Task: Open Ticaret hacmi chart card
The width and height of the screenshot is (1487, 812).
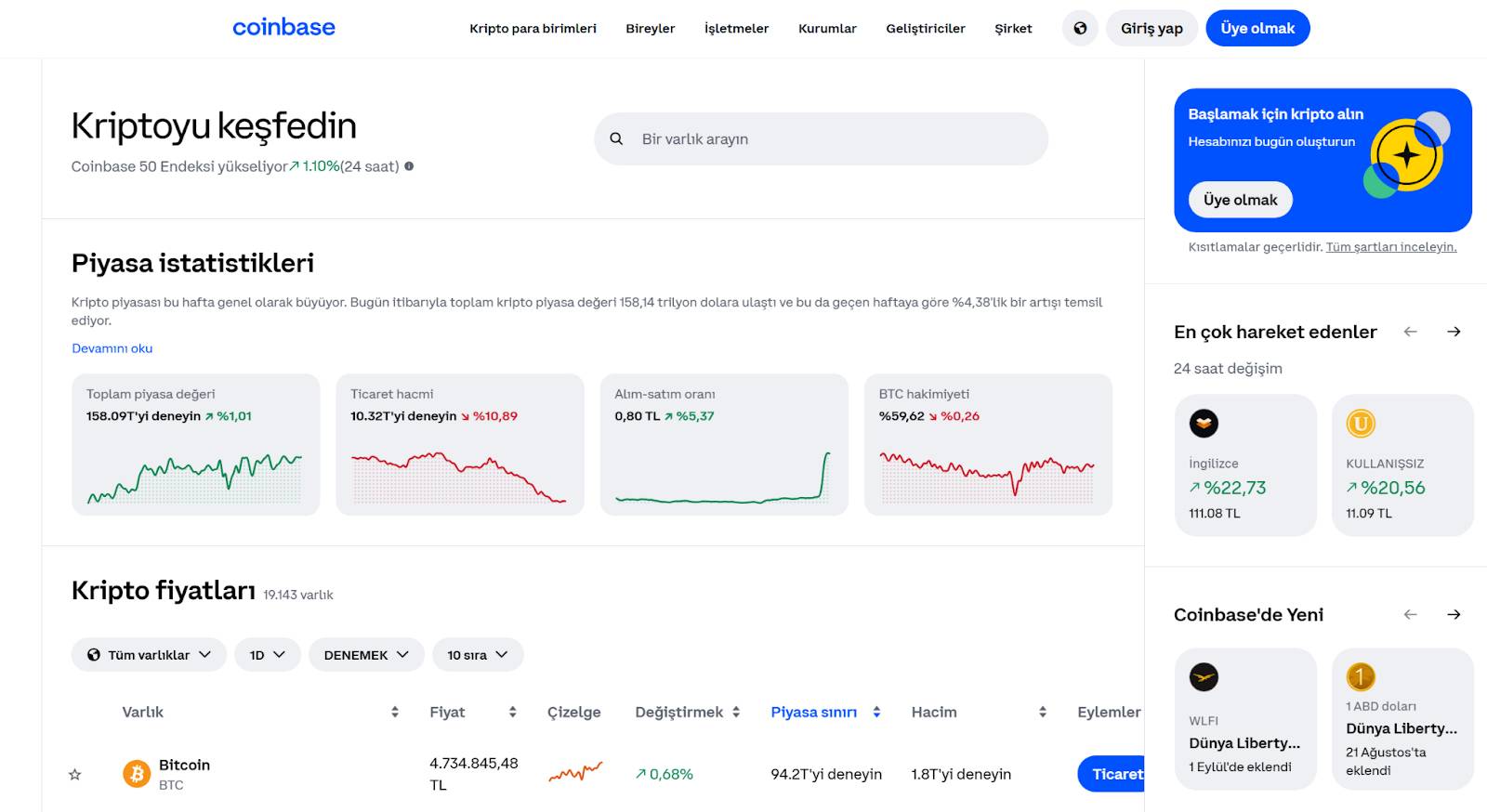Action: (460, 445)
